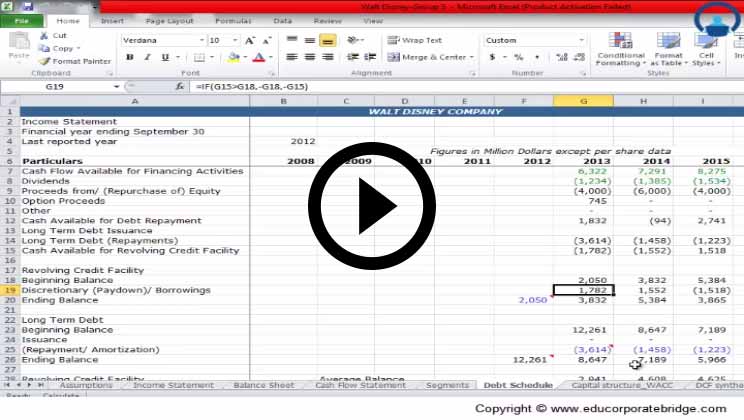Select the Format Painter tool
The width and height of the screenshot is (744, 420).
pos(45,61)
